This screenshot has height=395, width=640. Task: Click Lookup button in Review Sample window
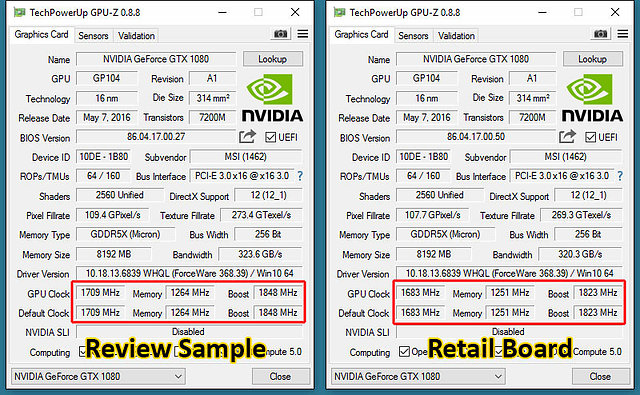(273, 59)
